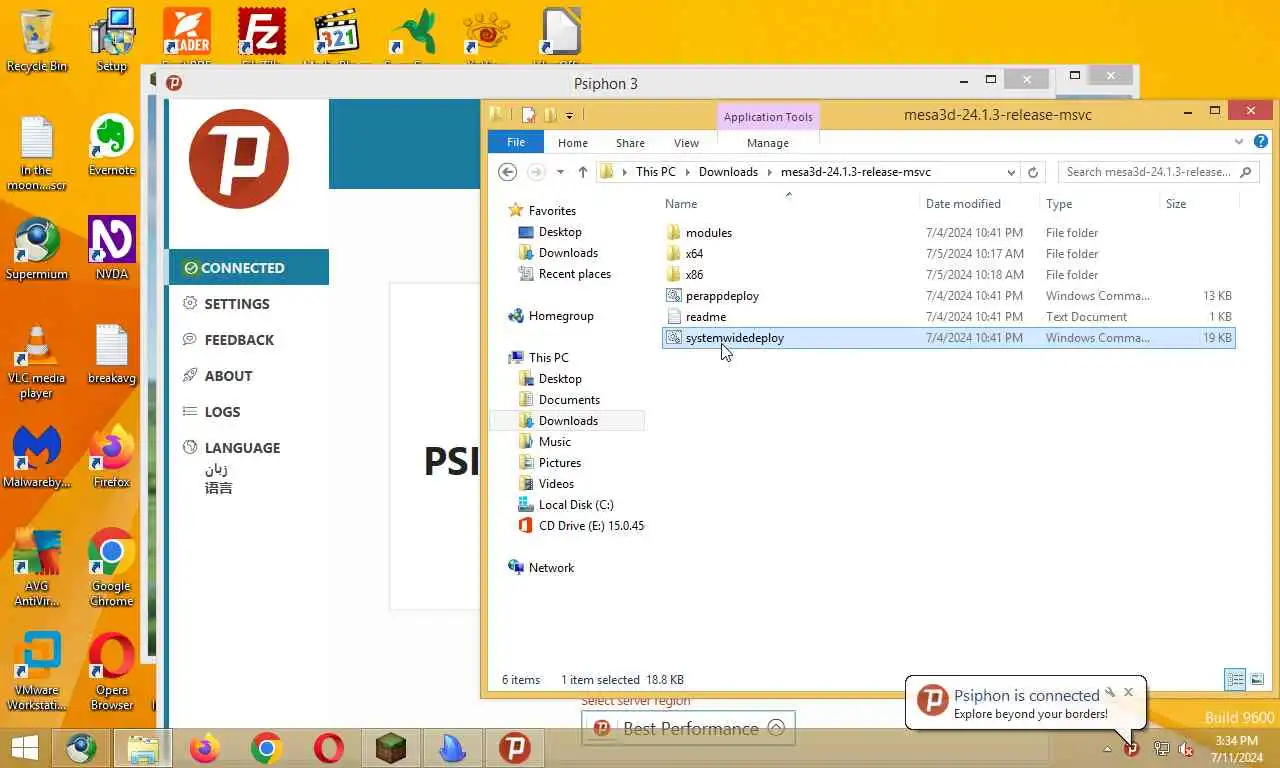Open the Manage ribbon tab

768,143
